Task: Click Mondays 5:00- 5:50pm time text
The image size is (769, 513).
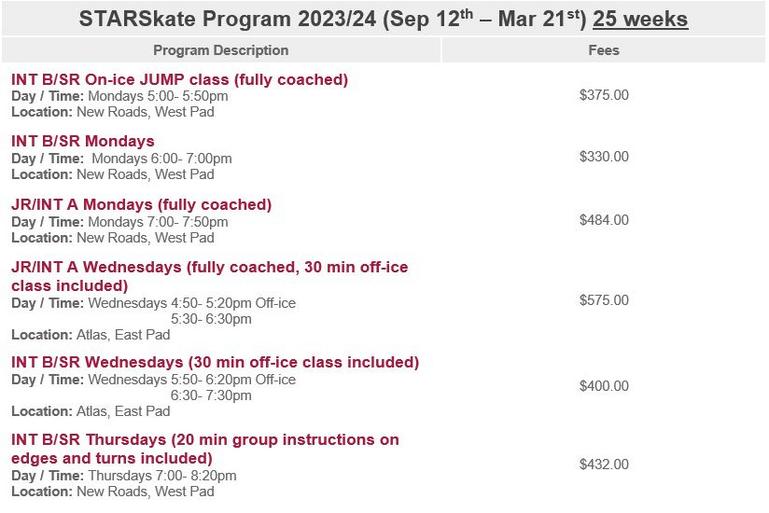Action: tap(158, 96)
